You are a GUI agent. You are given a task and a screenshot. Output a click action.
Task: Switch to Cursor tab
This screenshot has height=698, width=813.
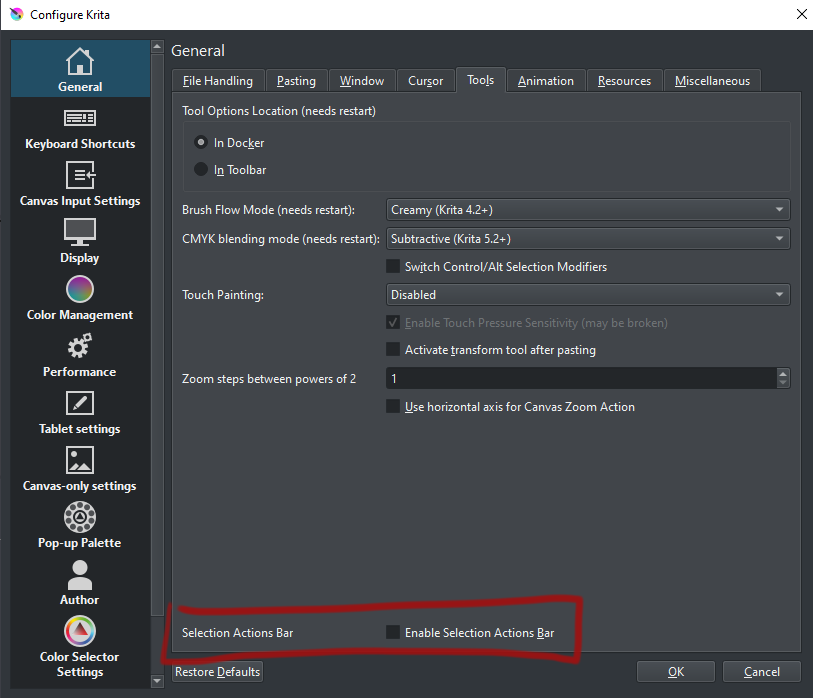[426, 81]
